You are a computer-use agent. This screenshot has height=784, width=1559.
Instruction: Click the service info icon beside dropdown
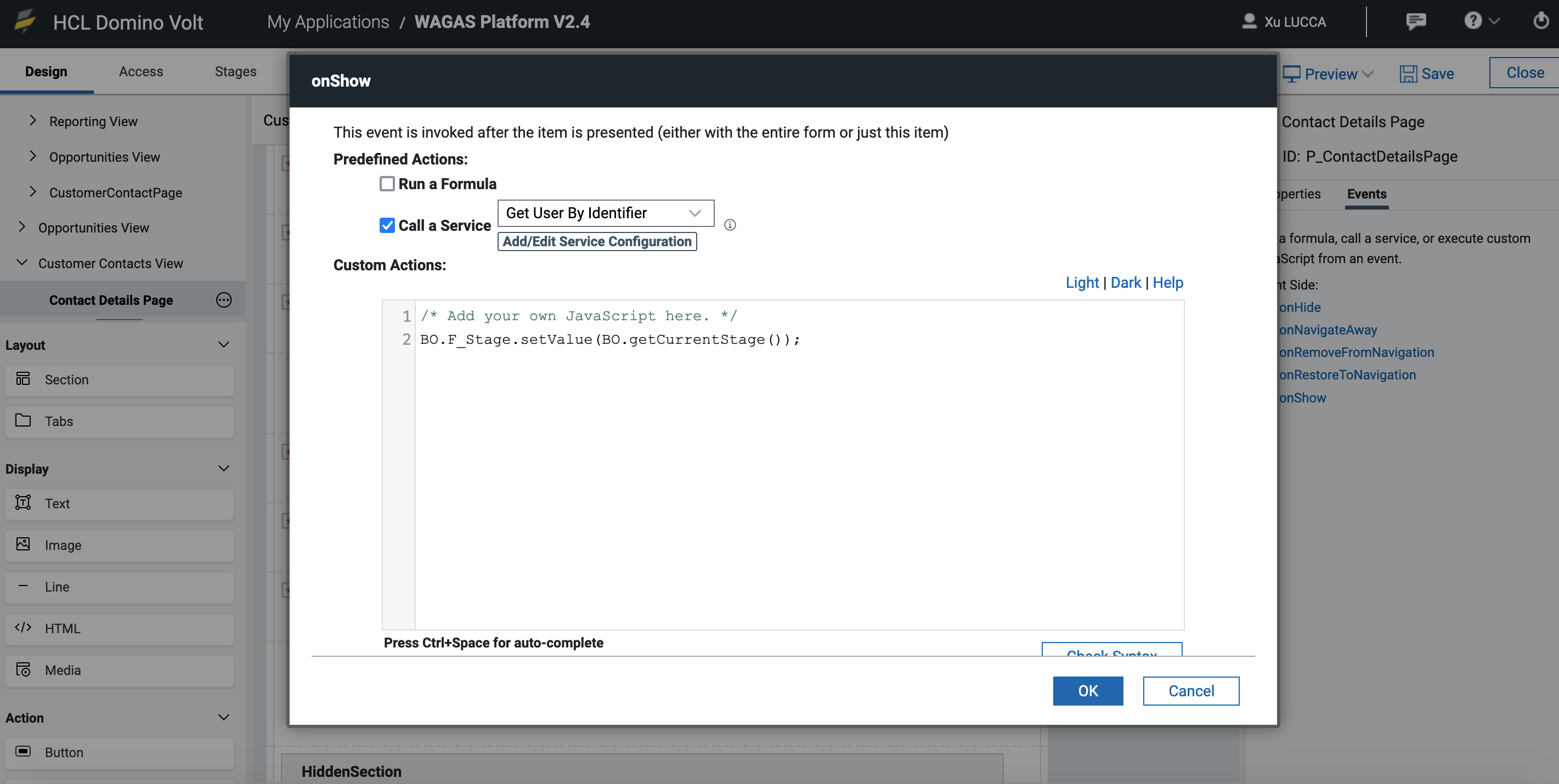click(x=730, y=225)
